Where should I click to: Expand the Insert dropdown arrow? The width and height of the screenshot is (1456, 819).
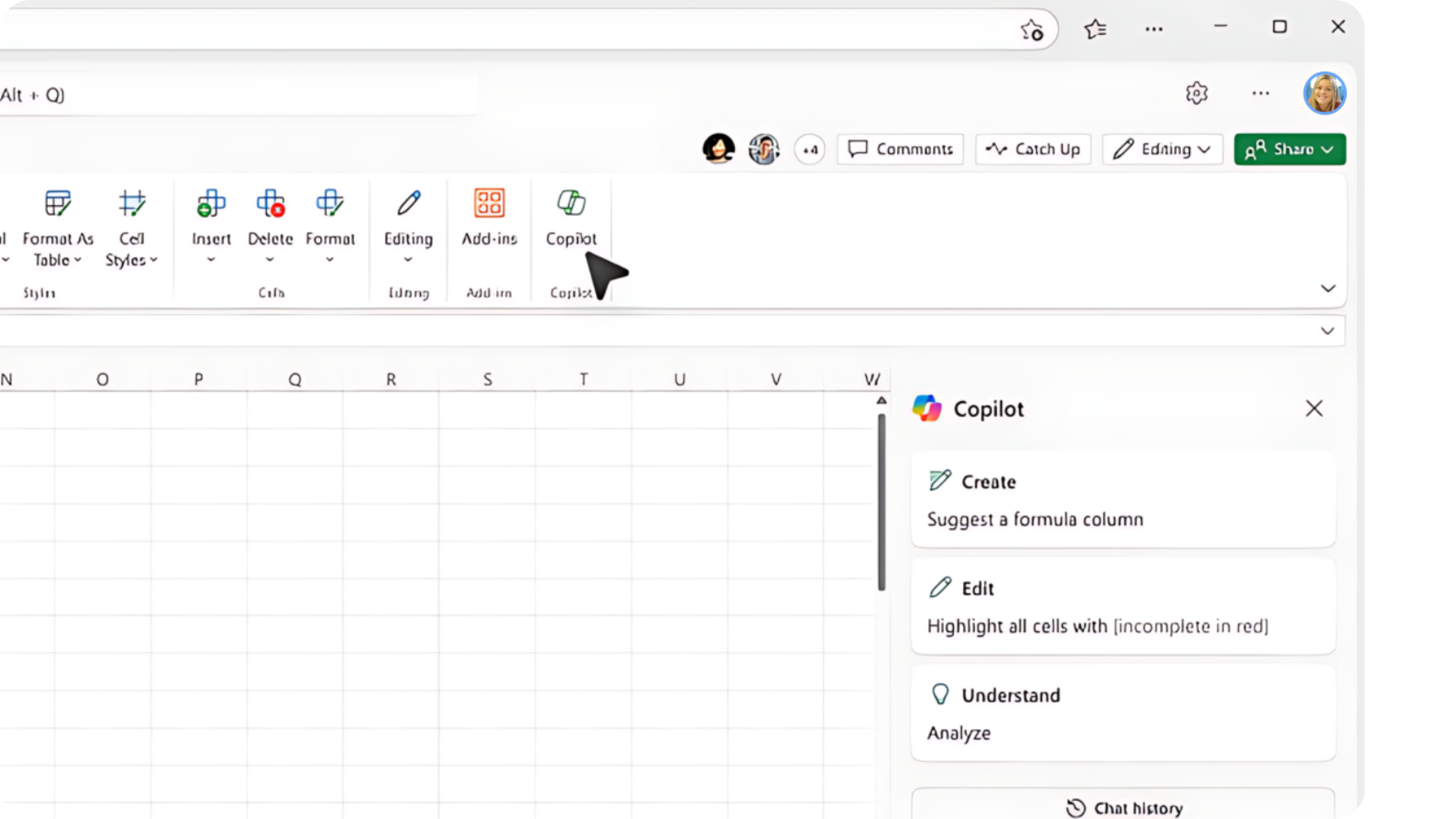[211, 259]
